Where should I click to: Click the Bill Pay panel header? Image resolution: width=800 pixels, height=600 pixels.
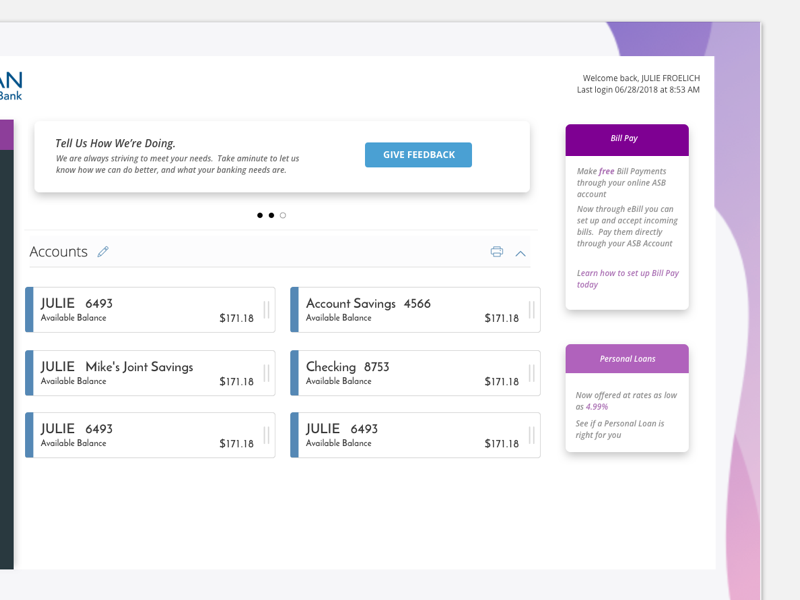click(626, 139)
